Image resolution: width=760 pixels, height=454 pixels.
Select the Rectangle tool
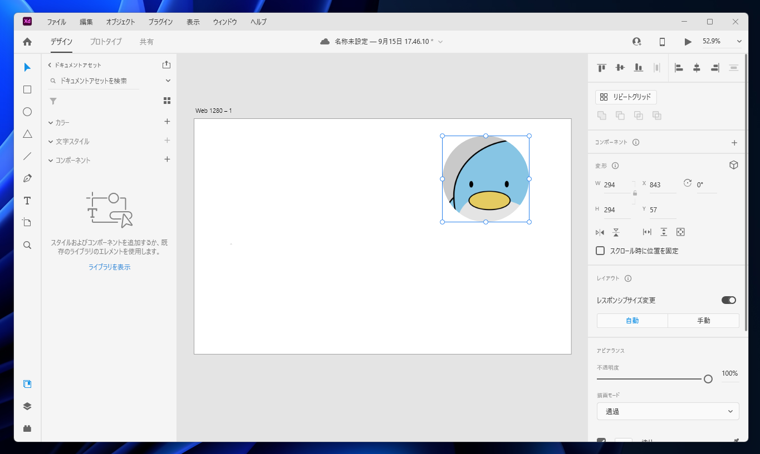27,90
